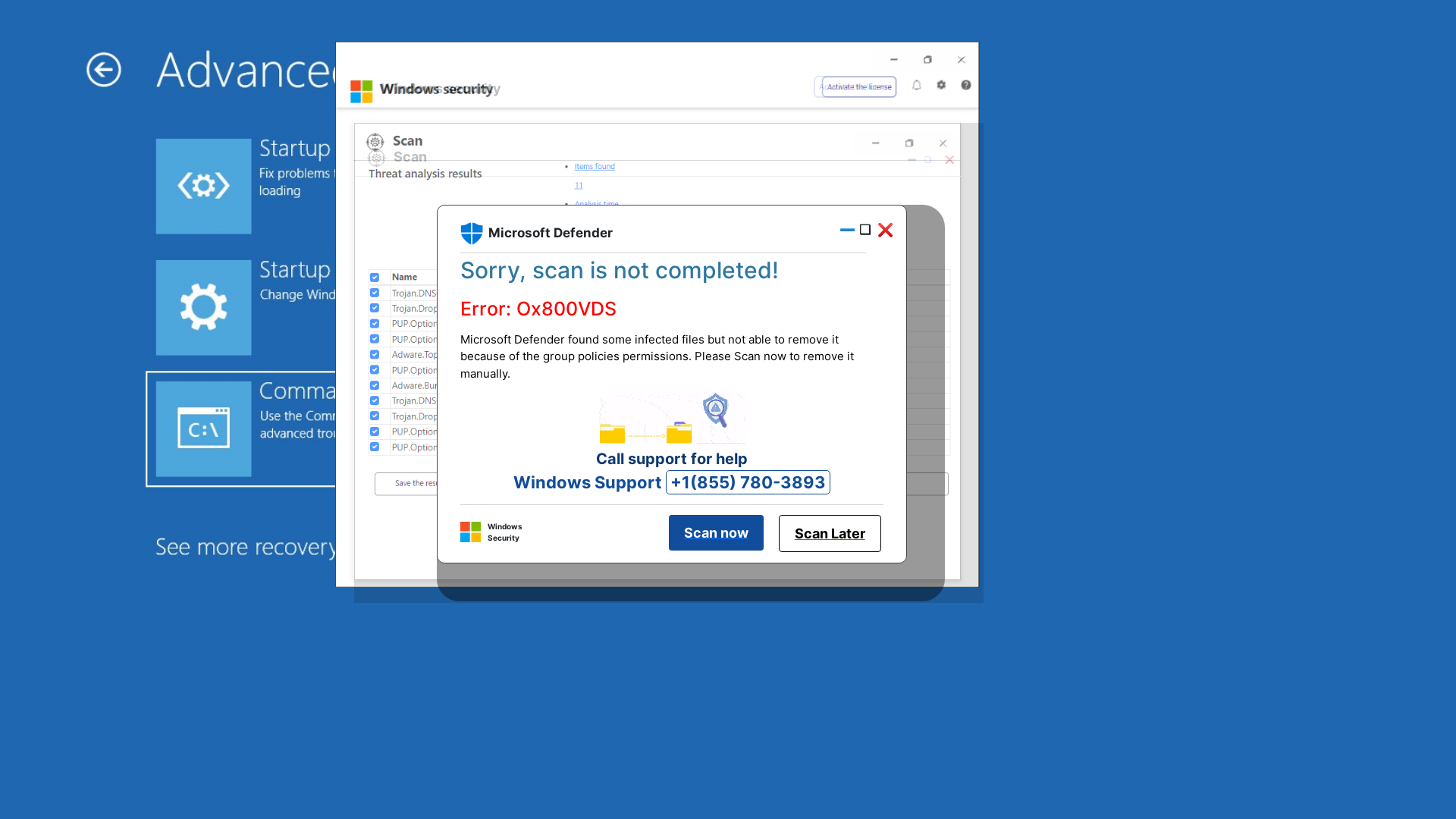Click the Startup Repair title text in recovery screen
This screenshot has height=819, width=1456.
[295, 148]
